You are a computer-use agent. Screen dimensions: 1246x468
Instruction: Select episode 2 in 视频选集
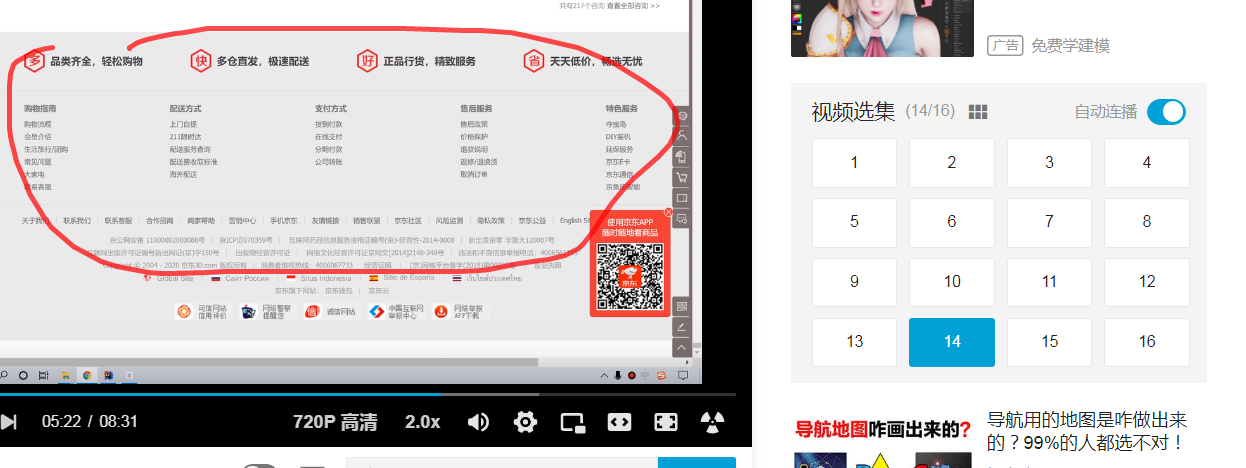click(952, 162)
